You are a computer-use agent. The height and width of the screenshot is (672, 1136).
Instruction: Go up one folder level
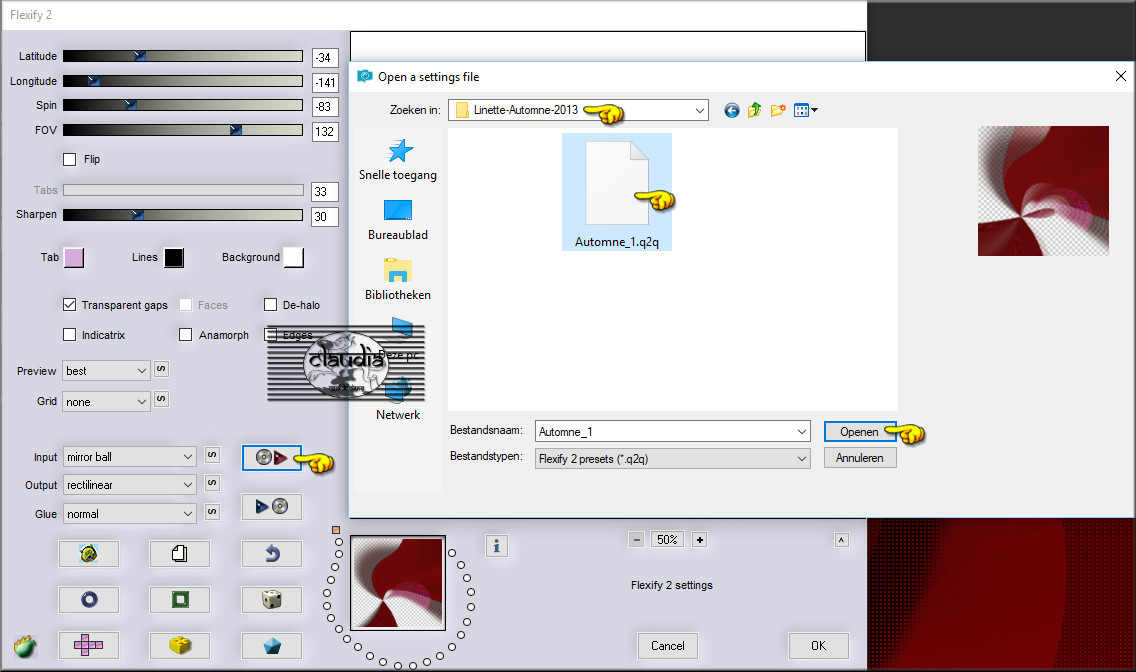pos(754,110)
